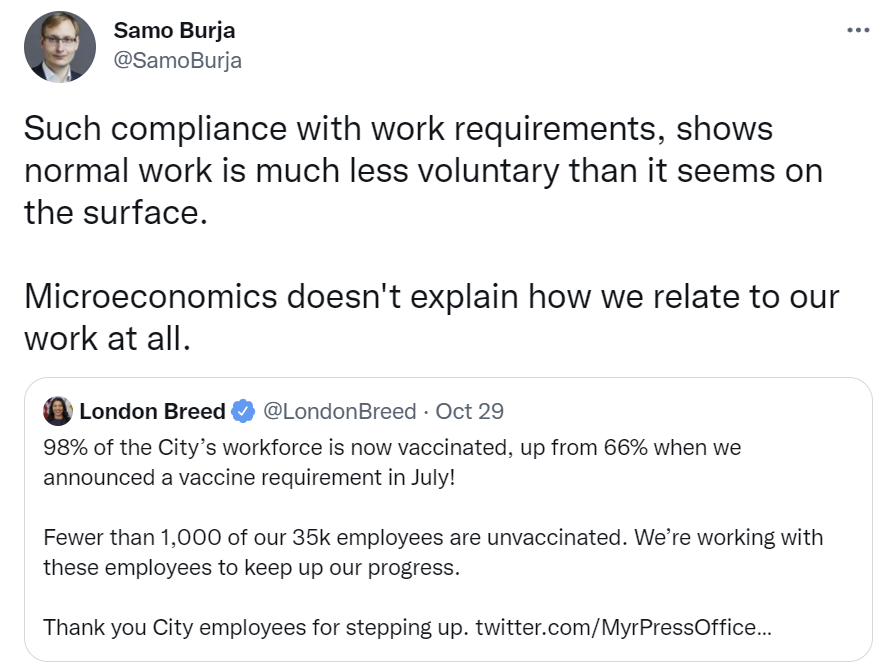
Task: Open Samo Burja display name link
Action: pyautogui.click(x=174, y=30)
